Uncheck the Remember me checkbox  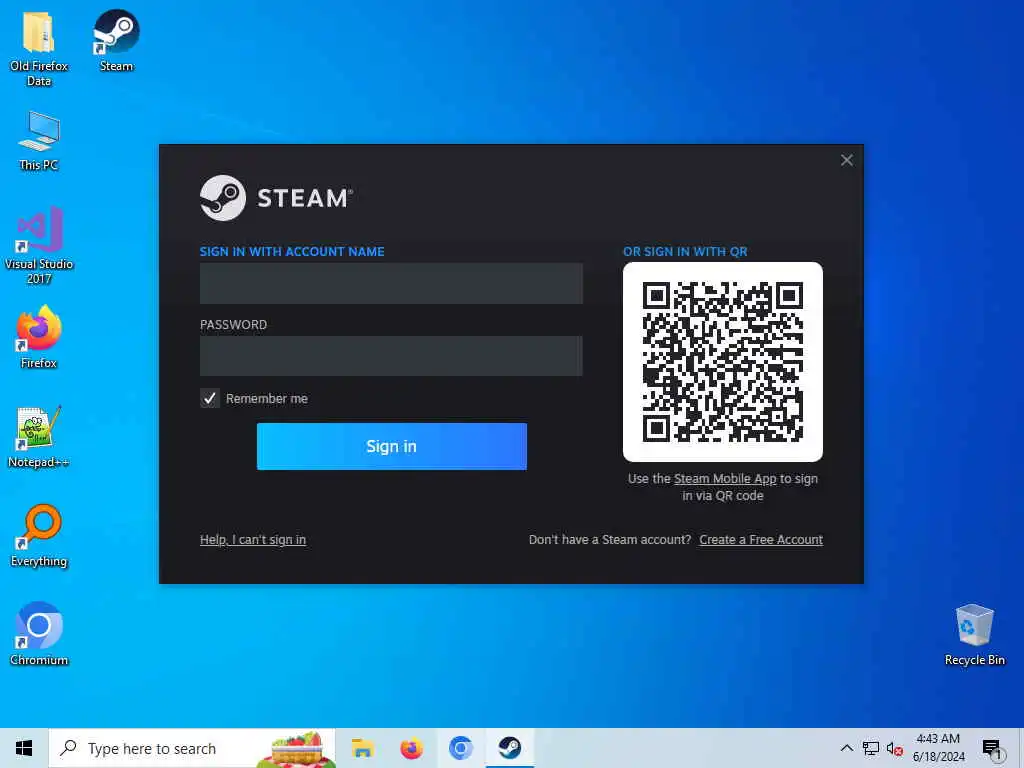coord(210,398)
